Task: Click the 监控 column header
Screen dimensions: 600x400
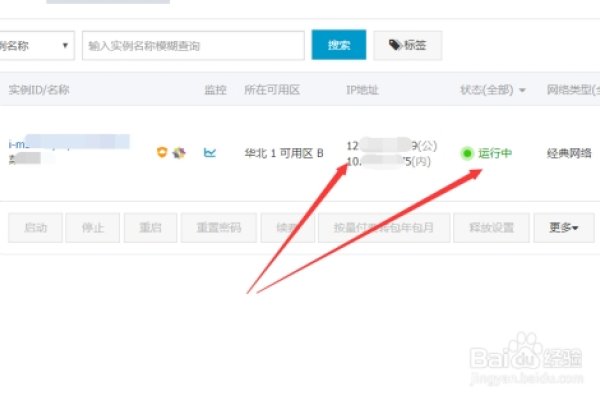Action: point(215,90)
